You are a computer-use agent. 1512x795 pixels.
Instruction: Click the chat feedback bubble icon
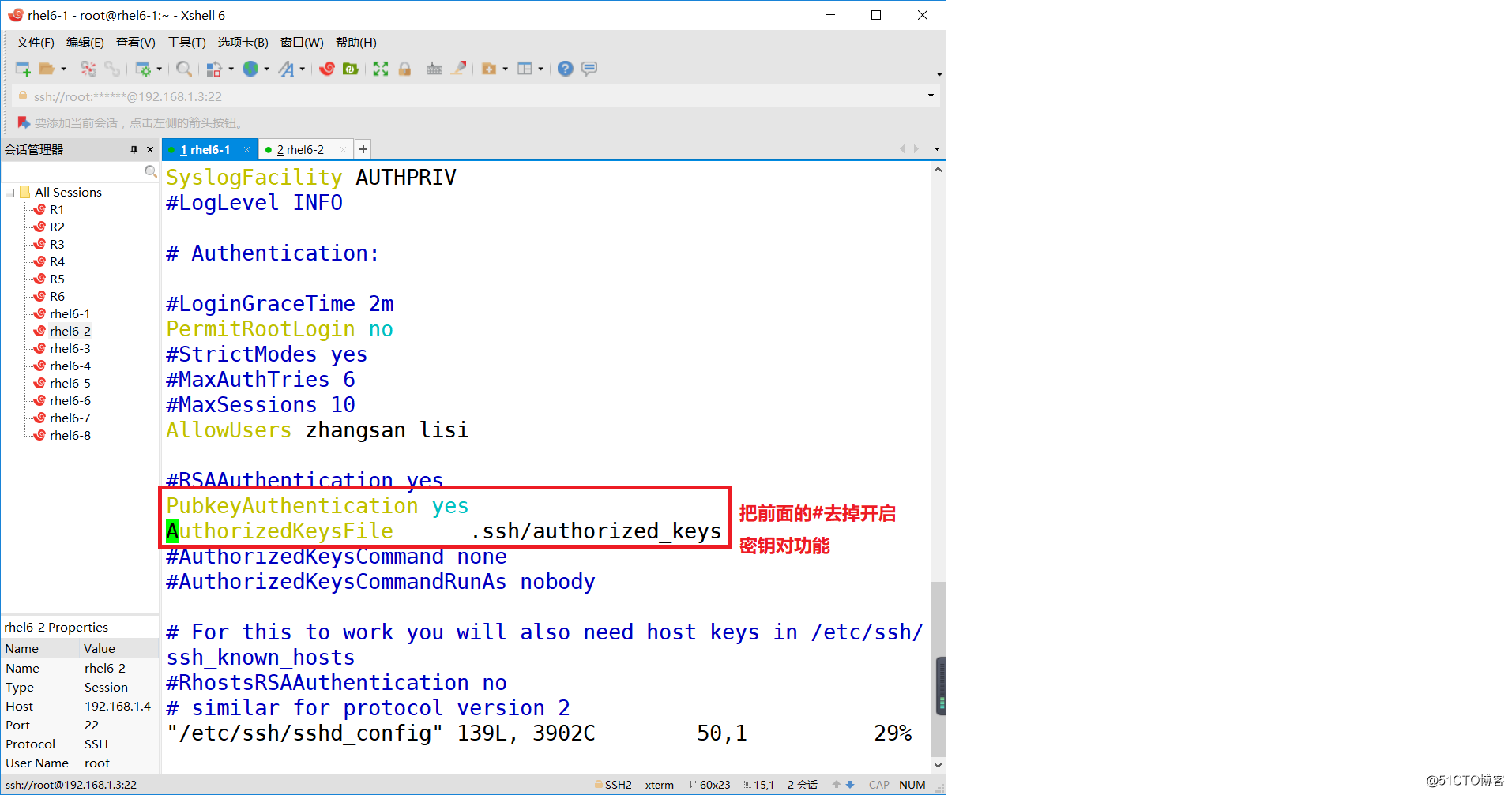click(x=589, y=69)
